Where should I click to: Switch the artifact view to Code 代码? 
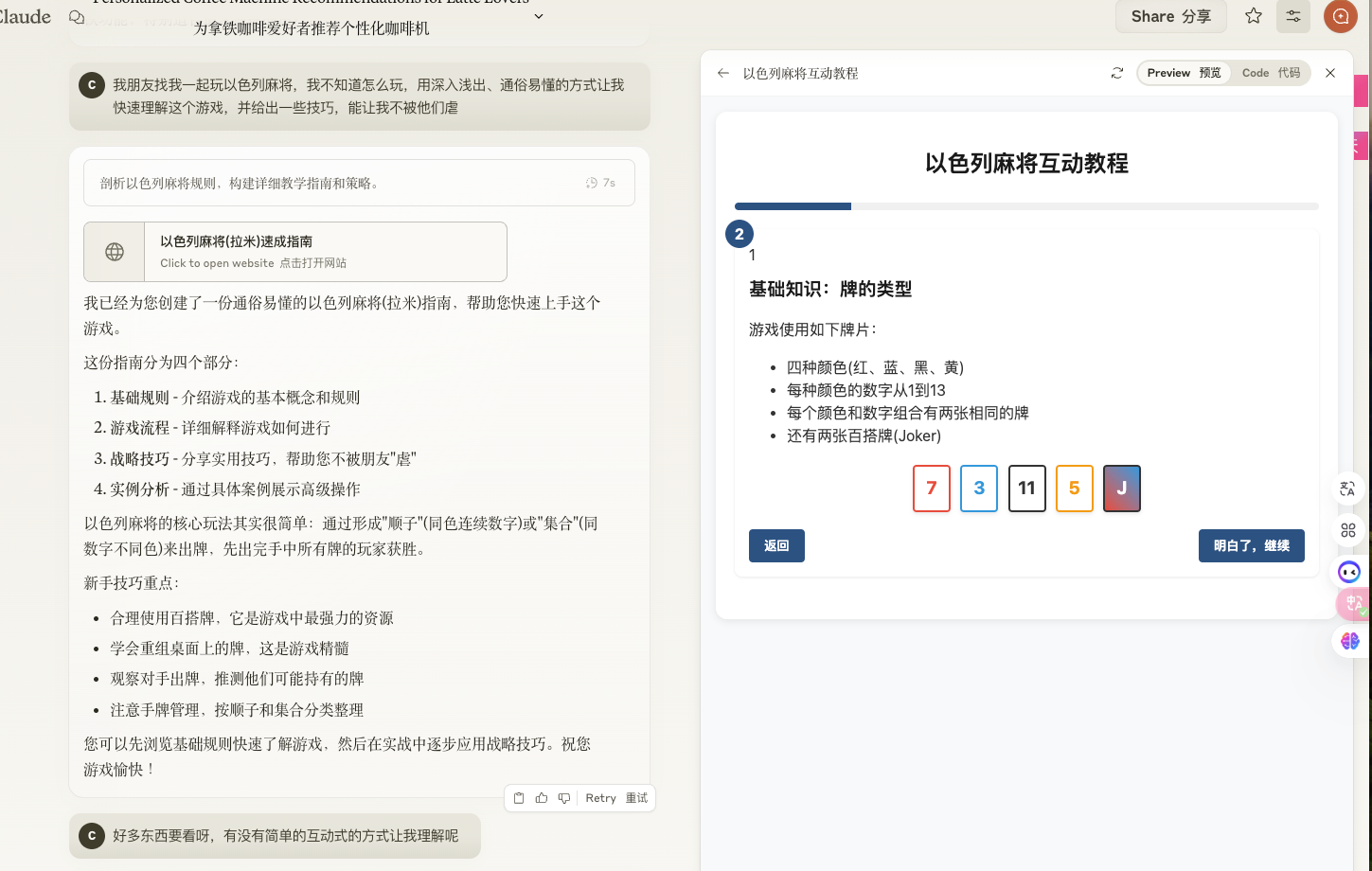click(1271, 73)
